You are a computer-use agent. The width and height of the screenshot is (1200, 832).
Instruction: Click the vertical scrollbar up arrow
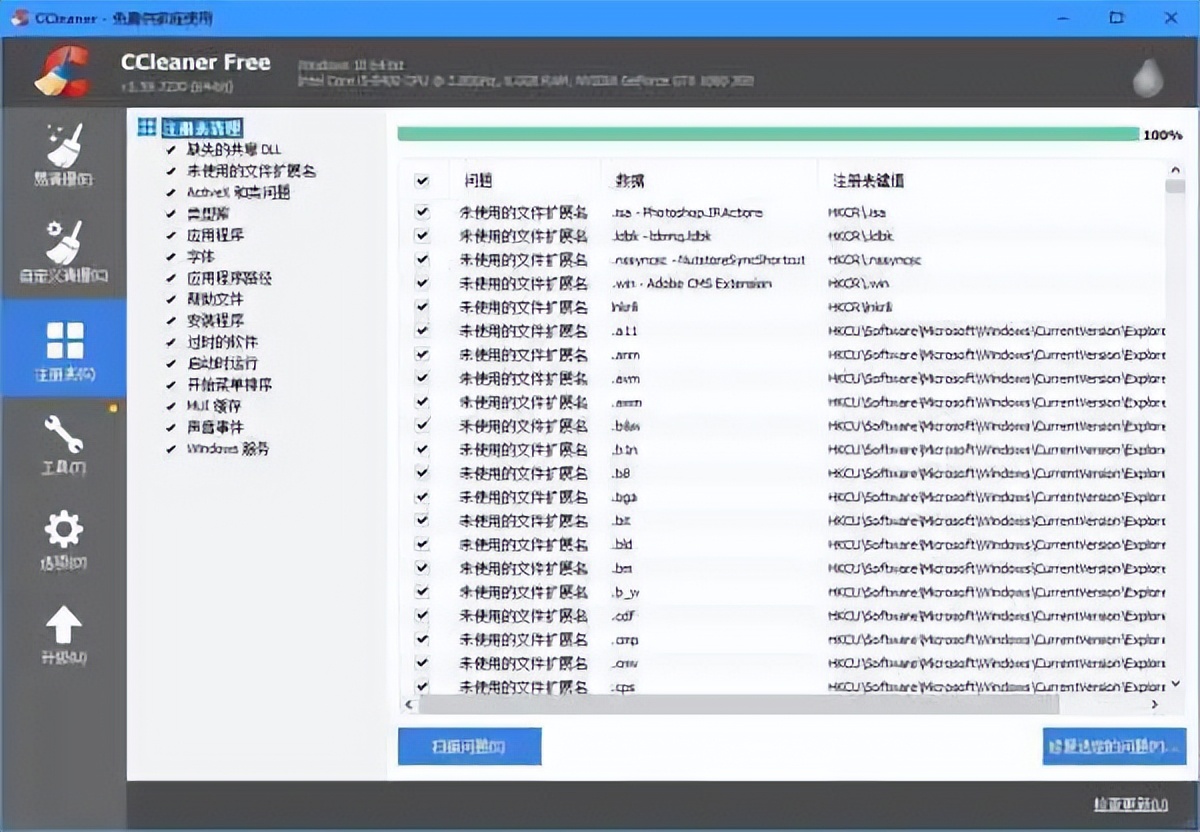1175,170
